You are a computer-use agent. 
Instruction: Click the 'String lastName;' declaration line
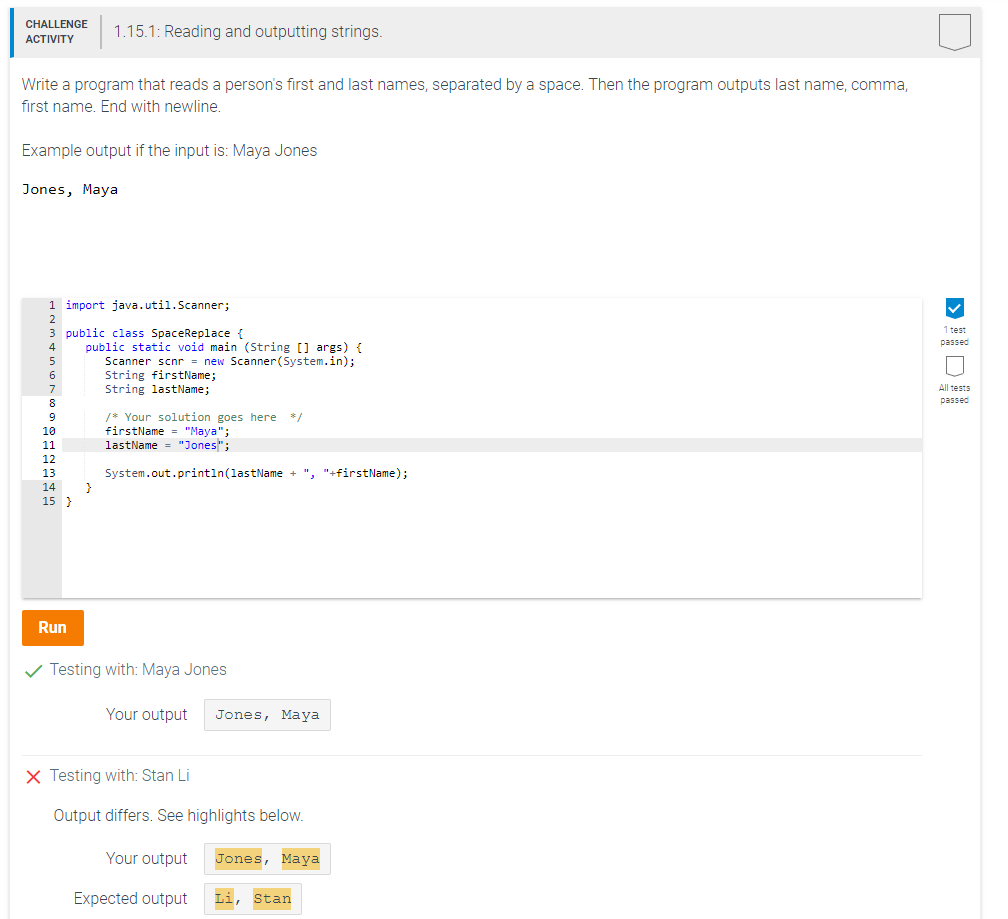pyautogui.click(x=158, y=389)
